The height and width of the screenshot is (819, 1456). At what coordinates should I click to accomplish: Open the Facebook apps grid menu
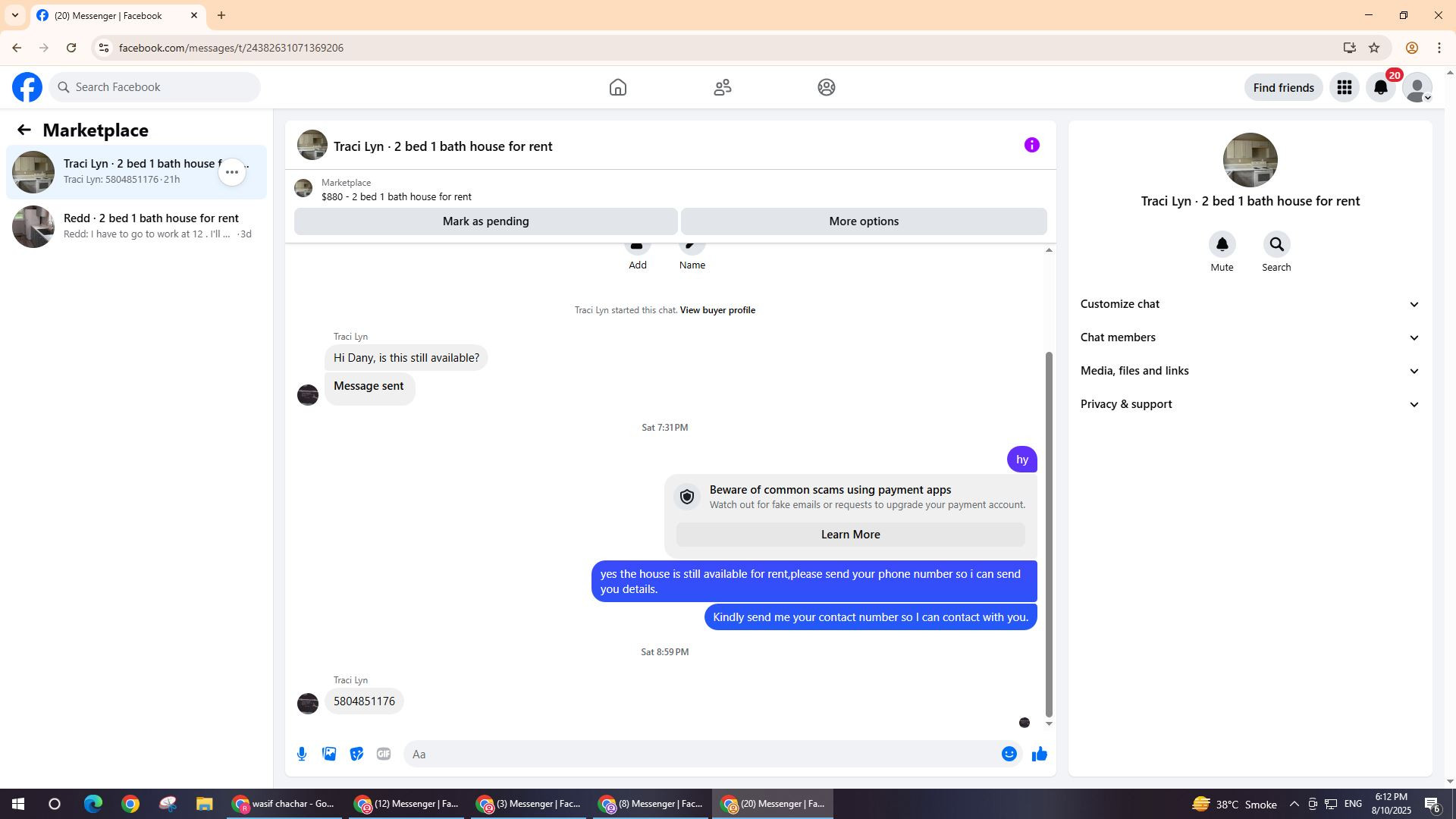(1345, 88)
